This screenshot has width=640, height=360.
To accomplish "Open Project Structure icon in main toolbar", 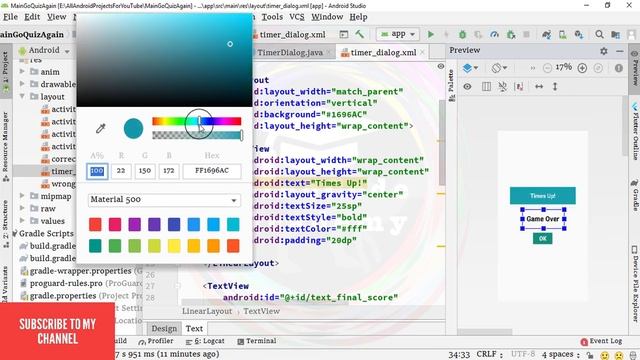I will coord(616,35).
